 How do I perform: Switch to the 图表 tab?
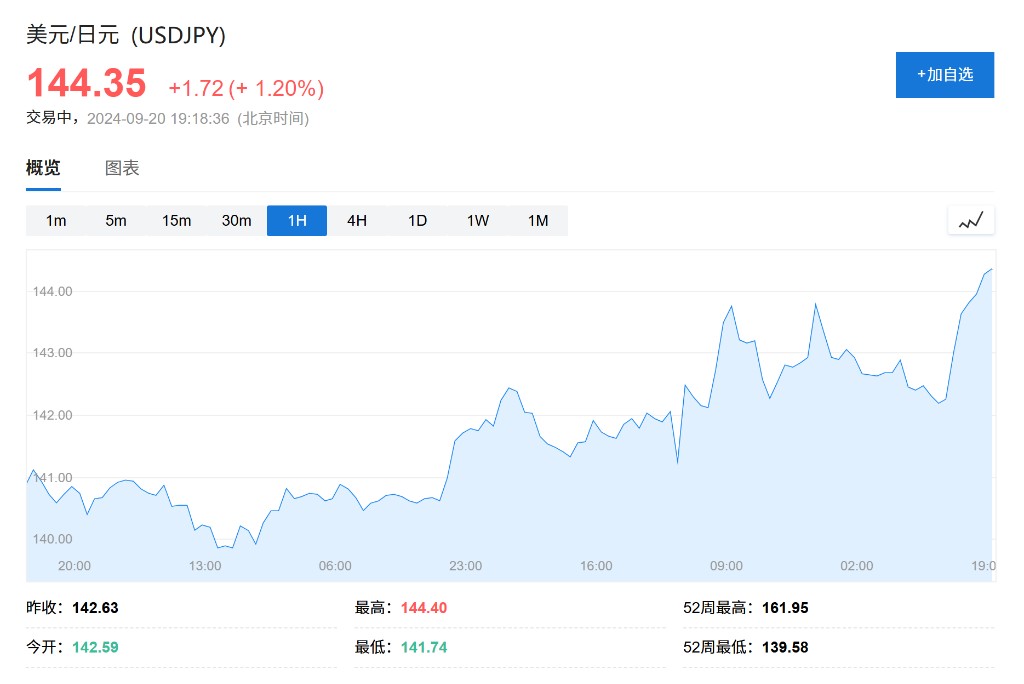122,168
